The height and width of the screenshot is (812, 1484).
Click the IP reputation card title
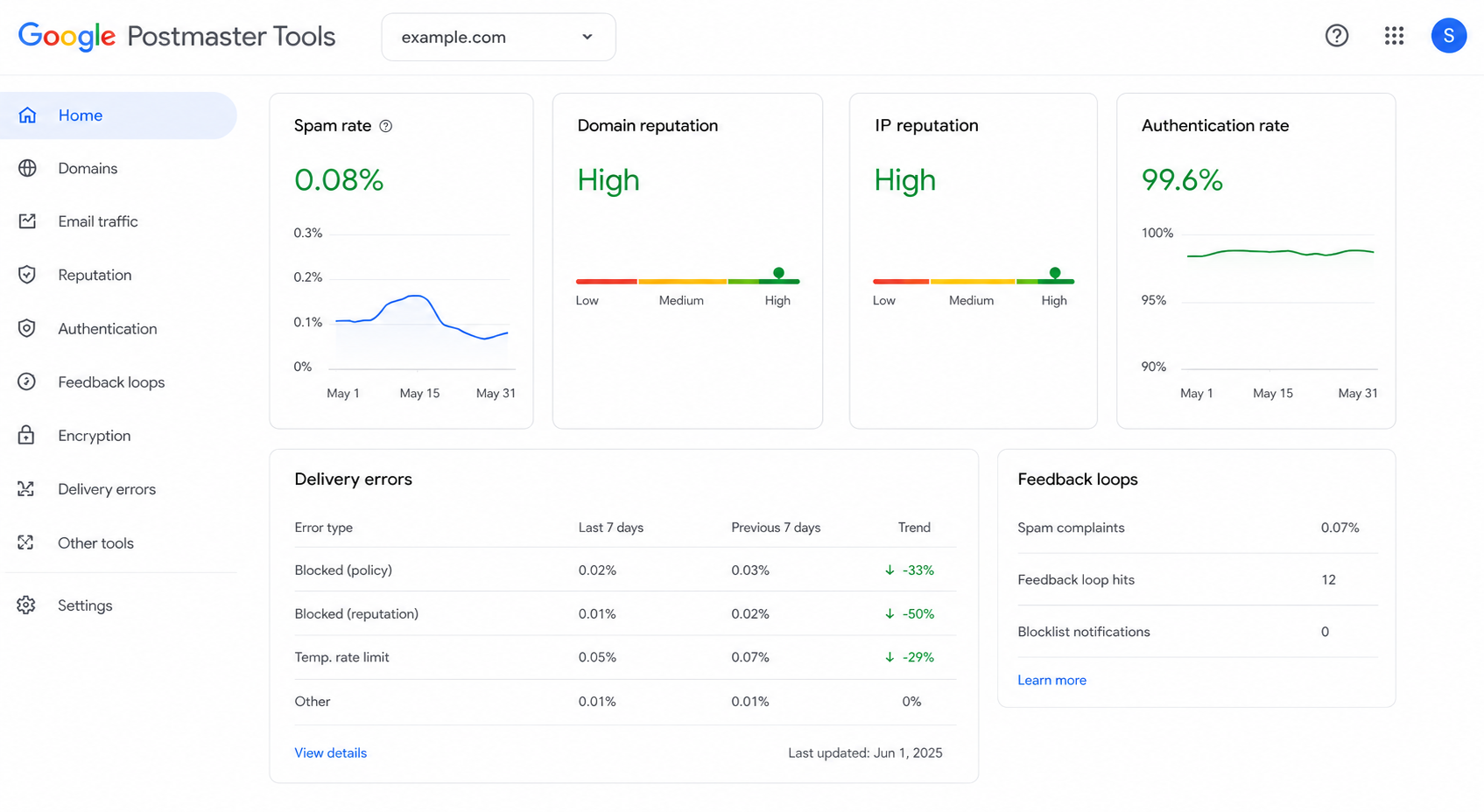click(x=926, y=125)
